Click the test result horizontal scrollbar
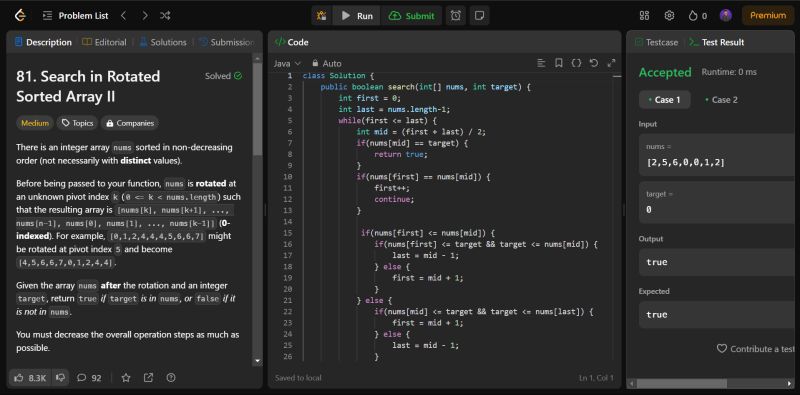This screenshot has width=800, height=395. [682, 383]
